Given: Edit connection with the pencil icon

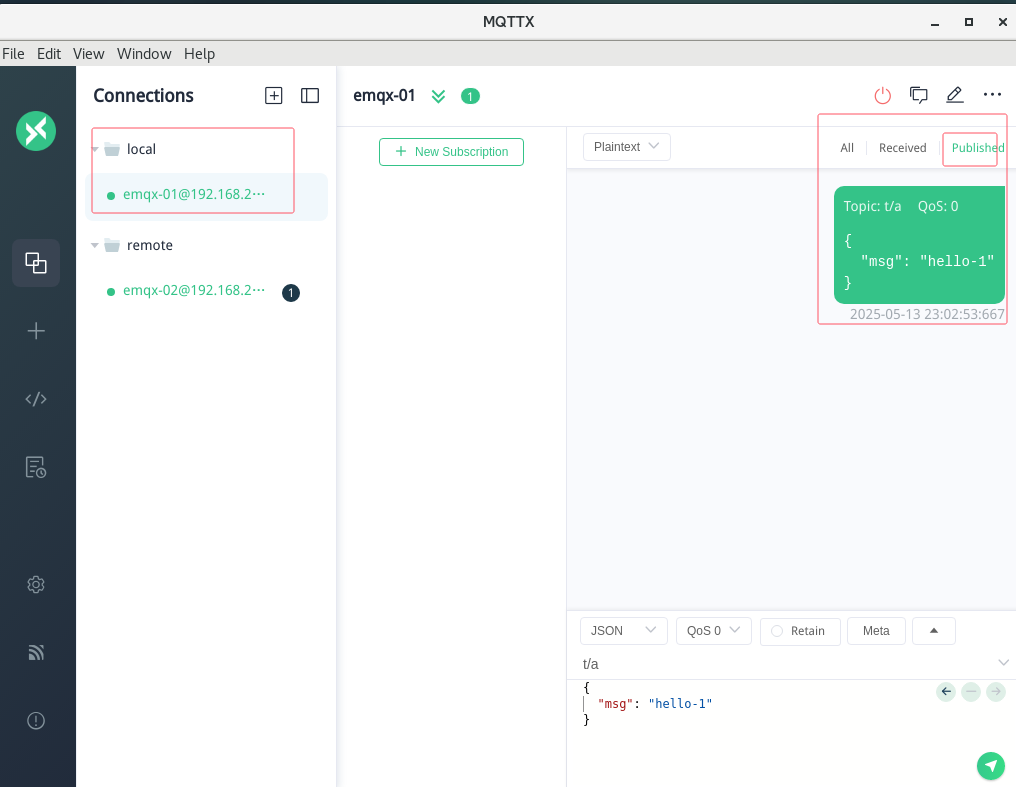Looking at the screenshot, I should [954, 95].
